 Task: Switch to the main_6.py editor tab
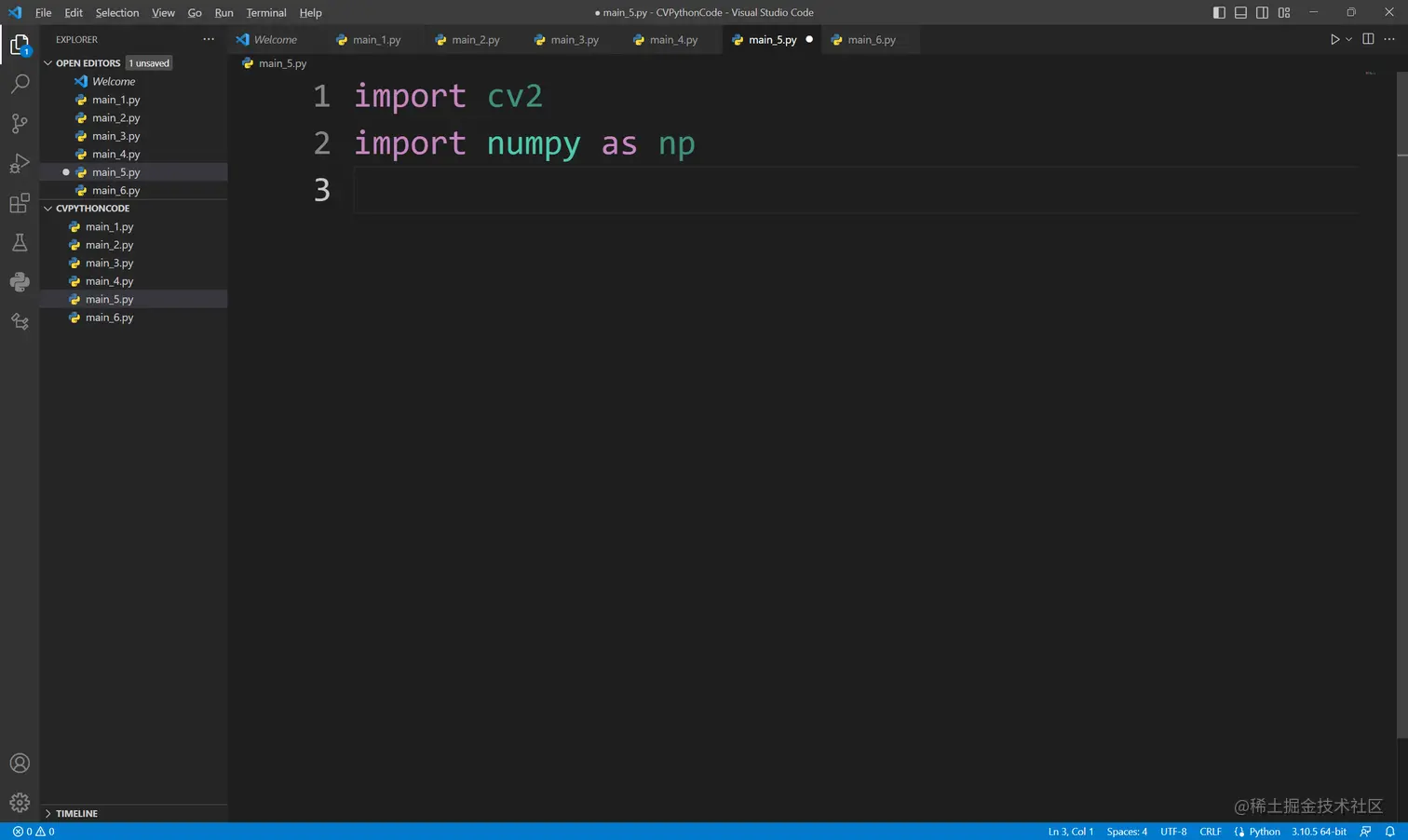872,39
